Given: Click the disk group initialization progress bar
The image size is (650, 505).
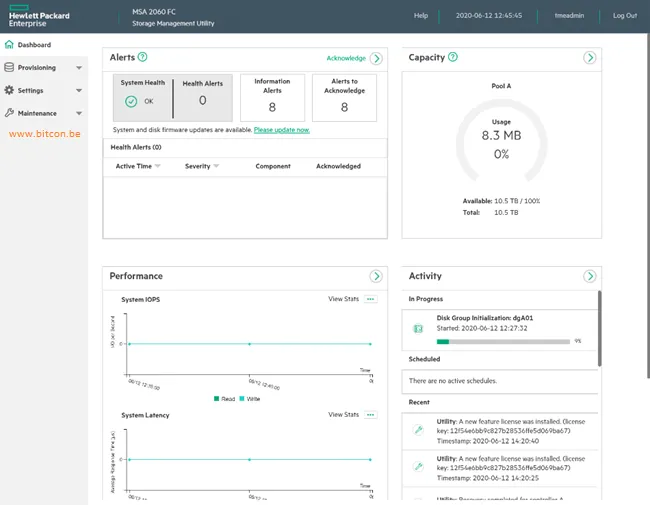Looking at the screenshot, I should (502, 341).
